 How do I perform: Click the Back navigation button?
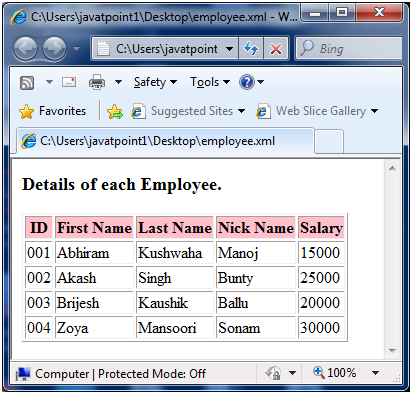pos(26,49)
